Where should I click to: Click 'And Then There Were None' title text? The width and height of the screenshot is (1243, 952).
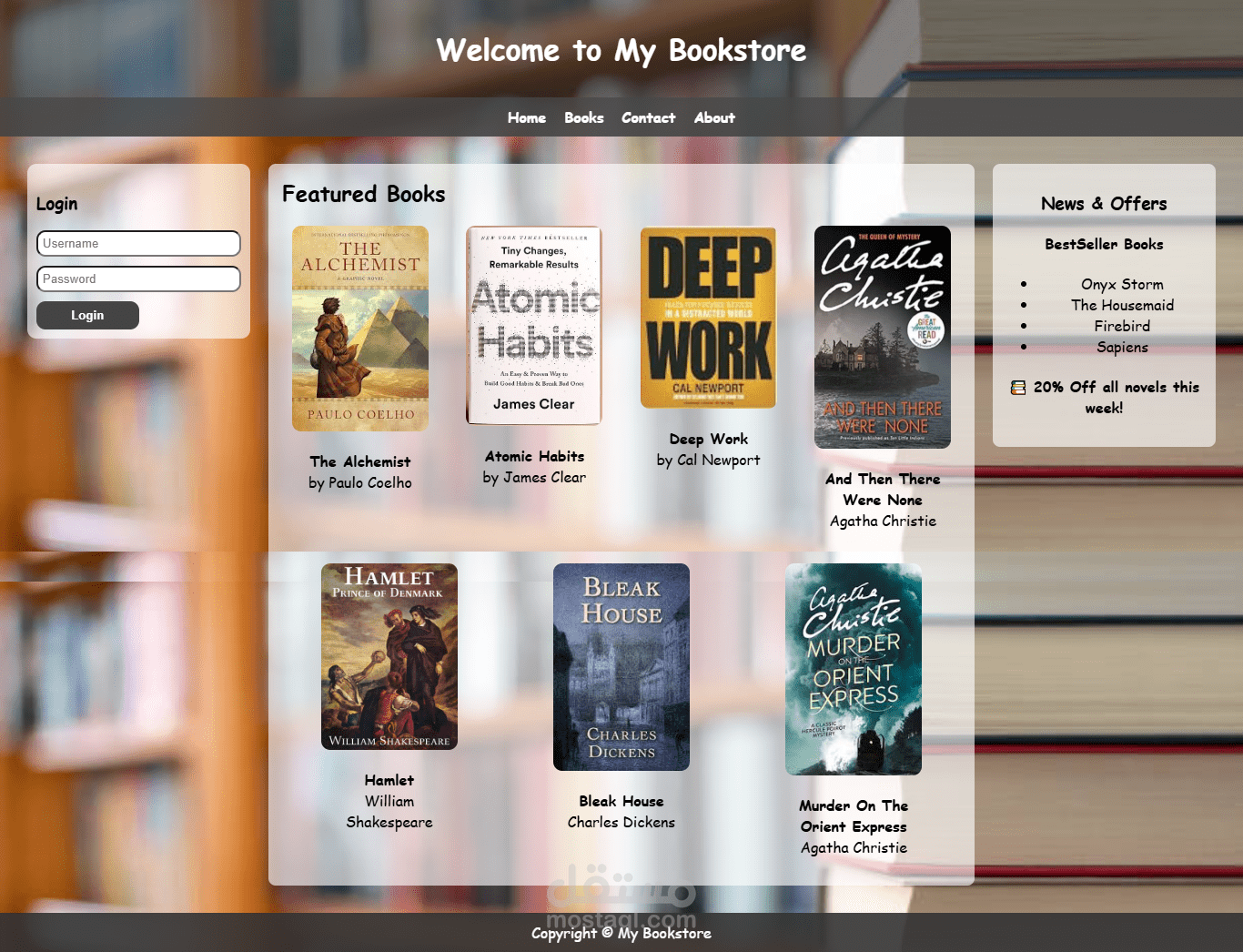pos(883,490)
